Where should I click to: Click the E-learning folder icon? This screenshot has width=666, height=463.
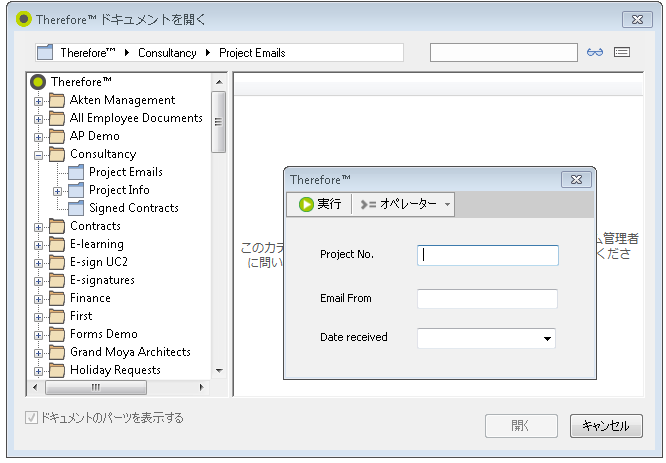click(x=57, y=244)
